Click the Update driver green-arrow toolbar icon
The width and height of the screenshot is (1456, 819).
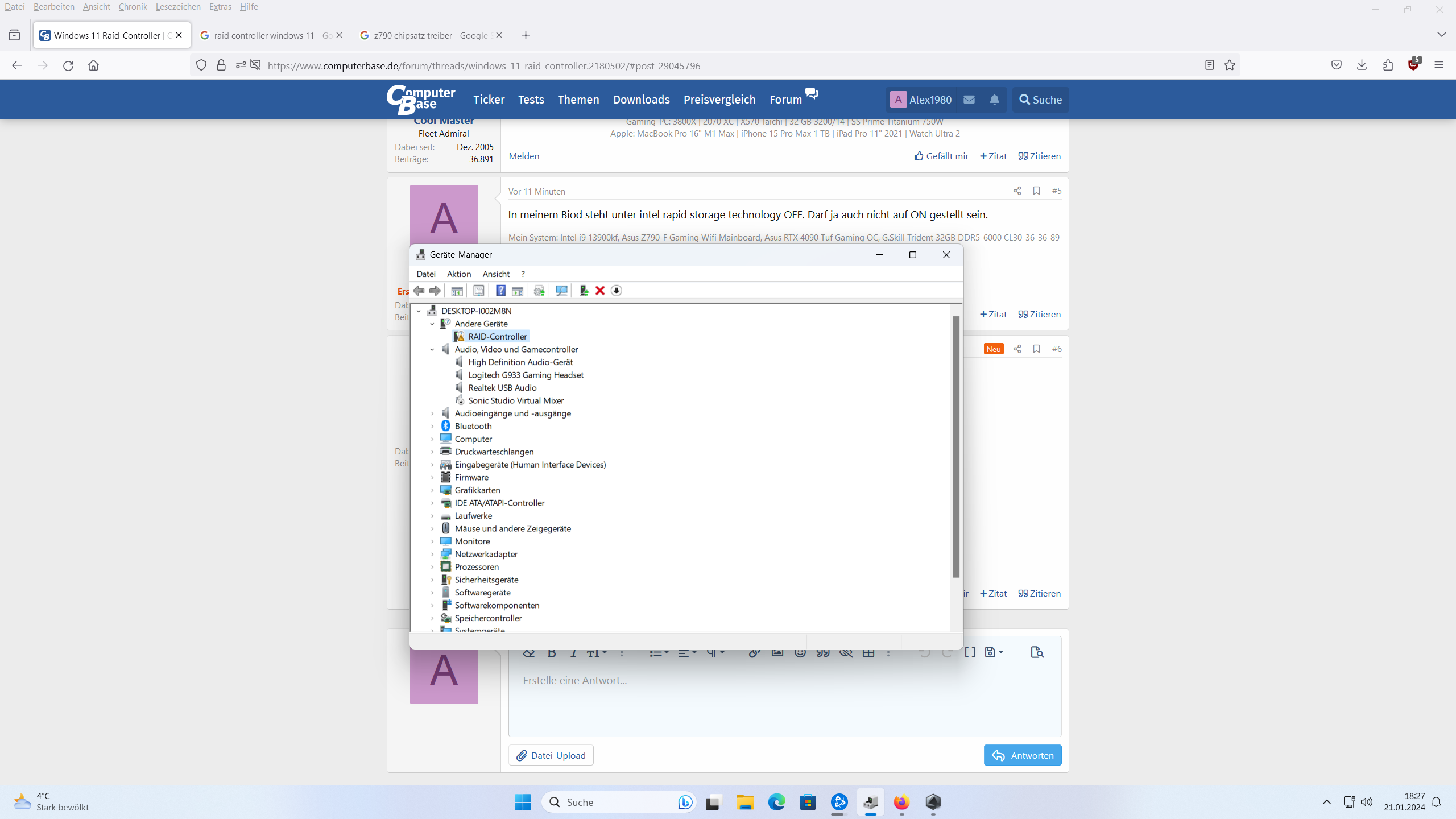pos(584,291)
